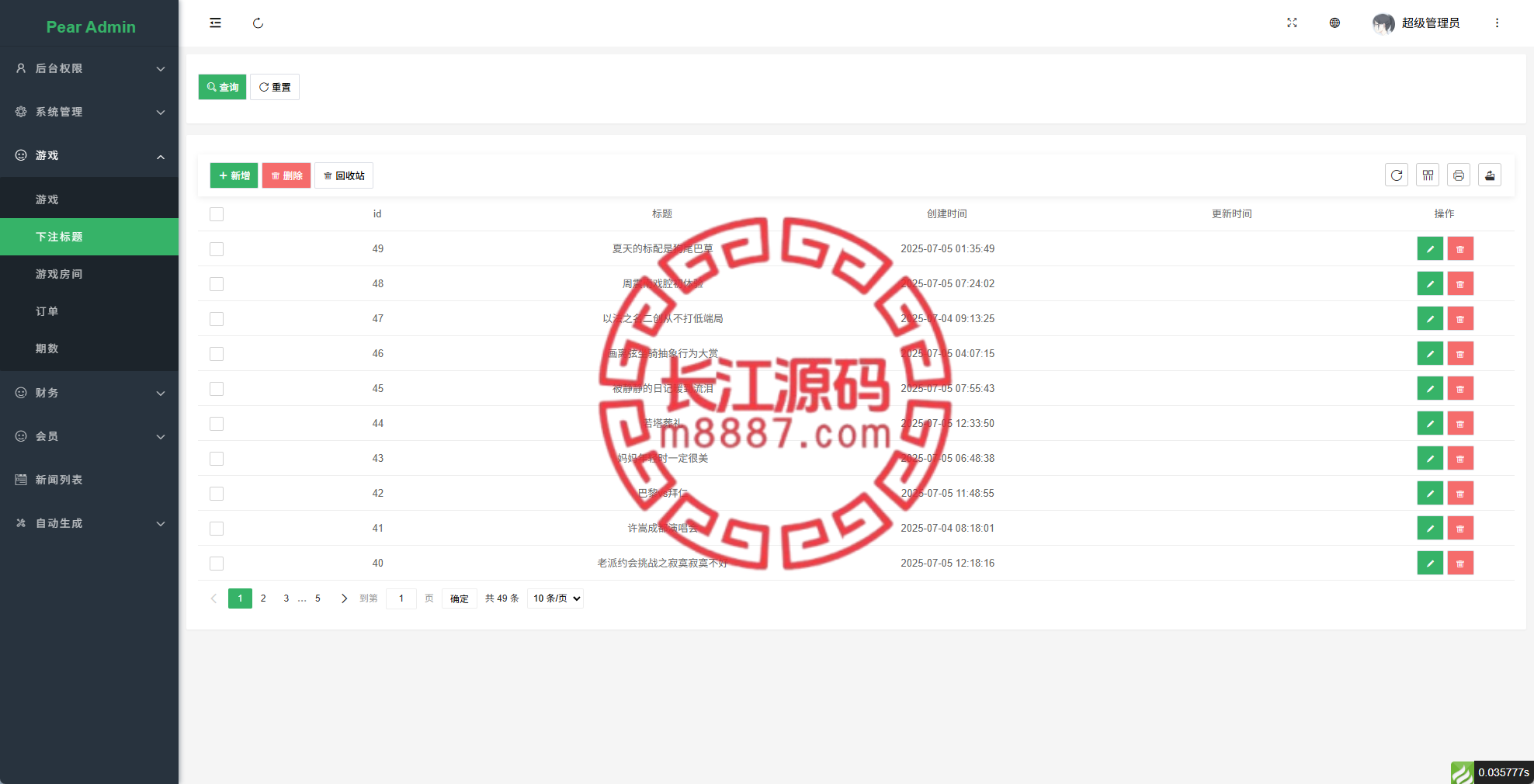Image resolution: width=1534 pixels, height=784 pixels.
Task: Open the 期数 submenu item
Action: 89,349
